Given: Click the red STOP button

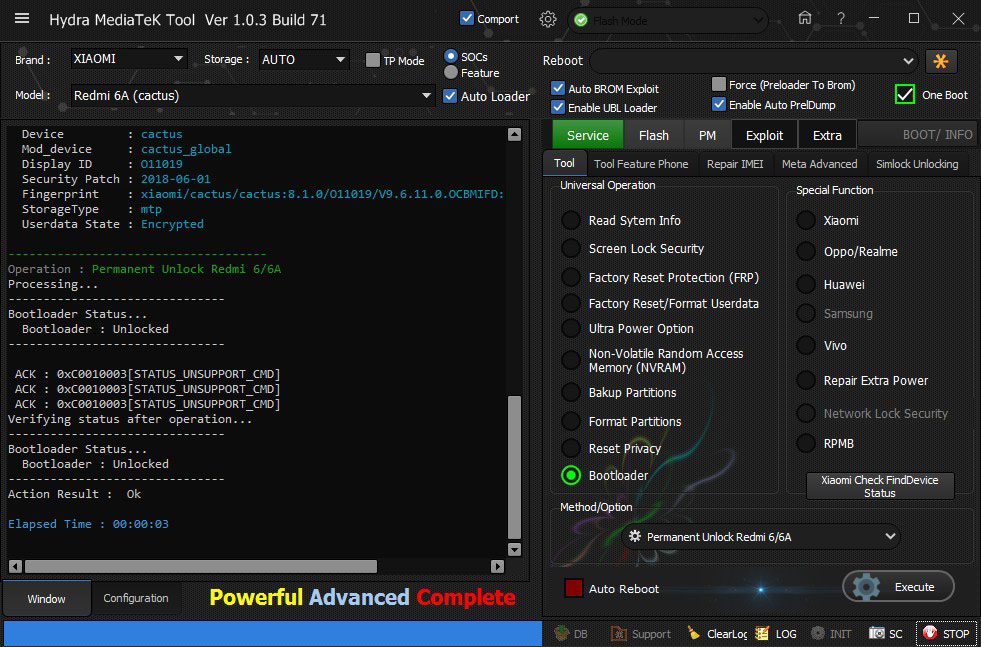Looking at the screenshot, I should pos(946,634).
